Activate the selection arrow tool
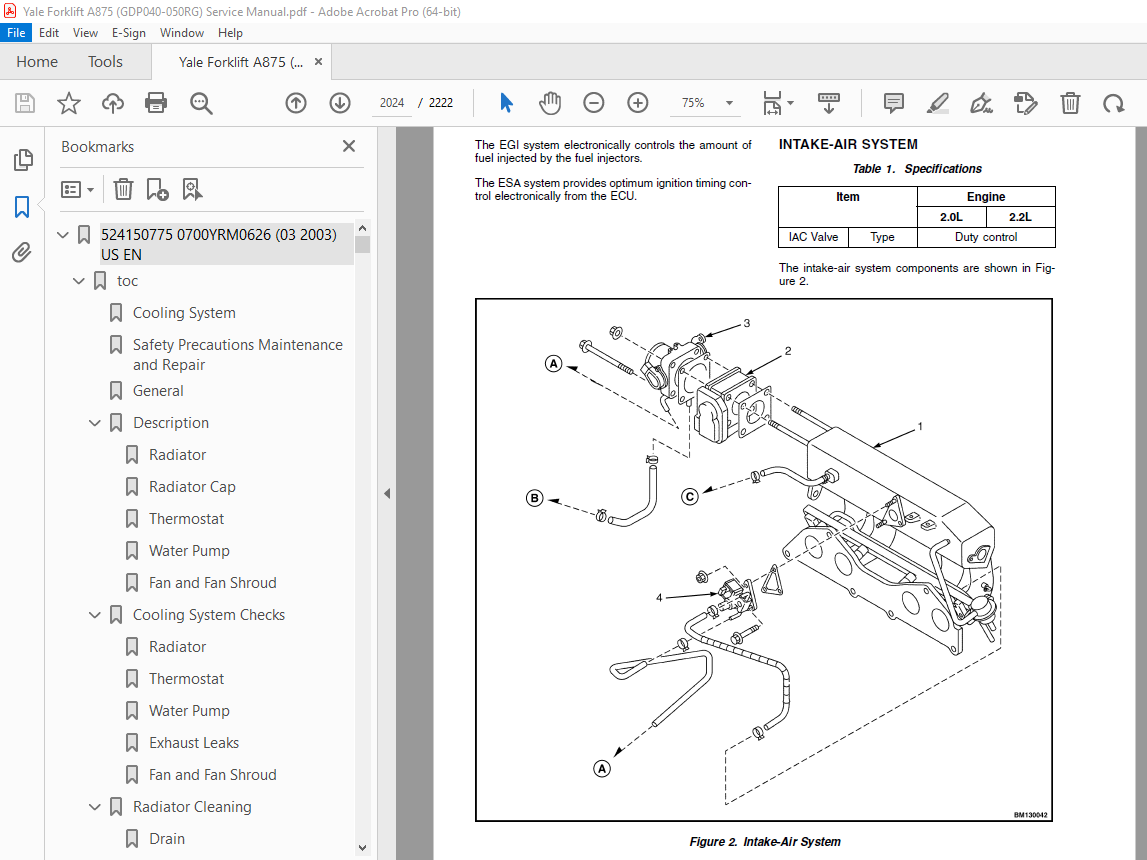 point(505,103)
